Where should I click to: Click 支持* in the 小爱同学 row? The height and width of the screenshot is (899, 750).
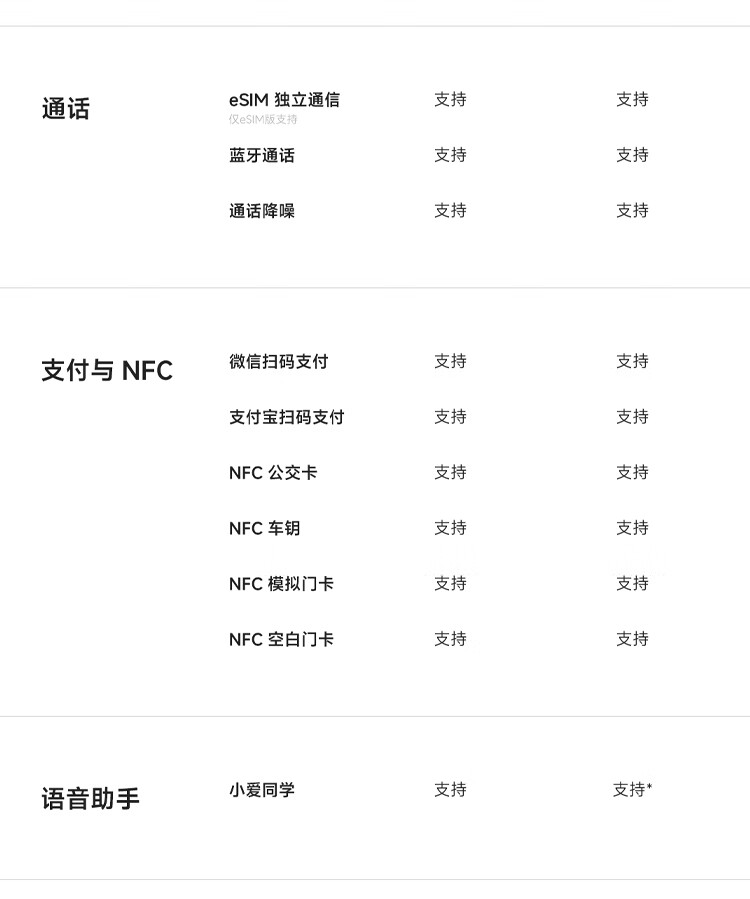click(x=632, y=790)
